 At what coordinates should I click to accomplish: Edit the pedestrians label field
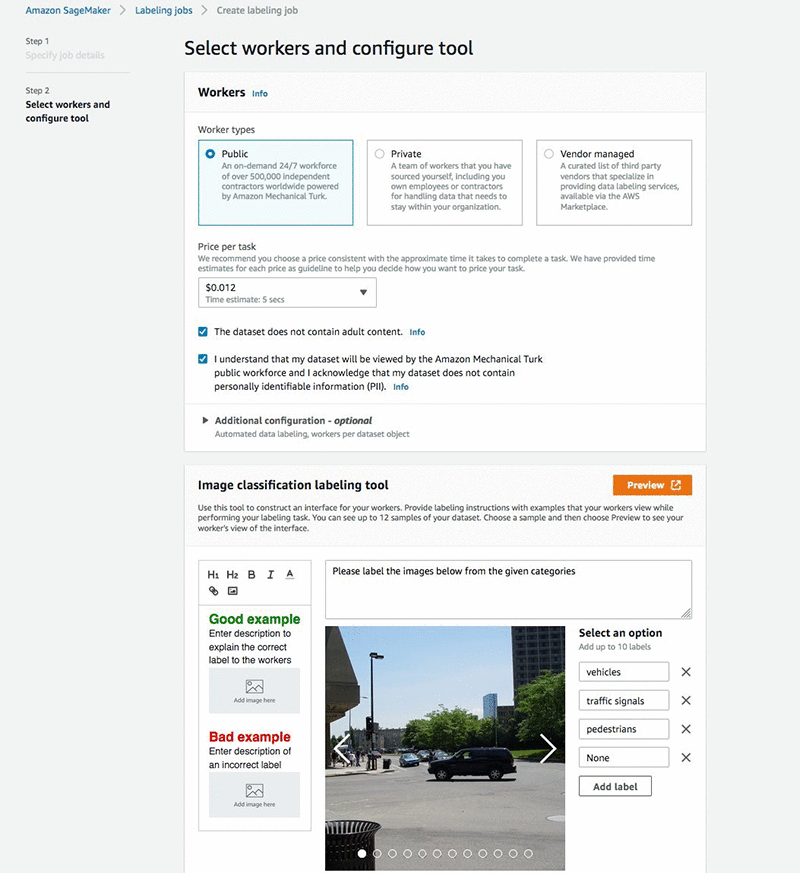pyautogui.click(x=624, y=729)
